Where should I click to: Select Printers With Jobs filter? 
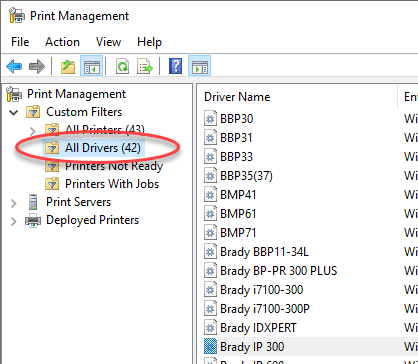112,184
